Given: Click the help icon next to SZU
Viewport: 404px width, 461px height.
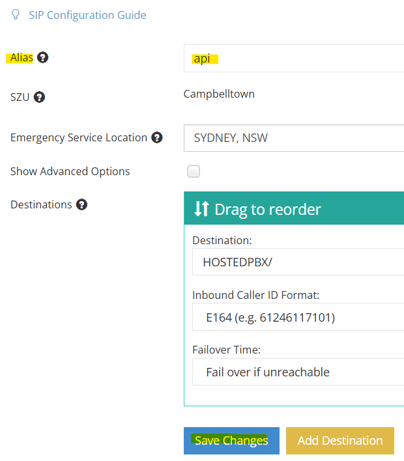Looking at the screenshot, I should pyautogui.click(x=39, y=97).
